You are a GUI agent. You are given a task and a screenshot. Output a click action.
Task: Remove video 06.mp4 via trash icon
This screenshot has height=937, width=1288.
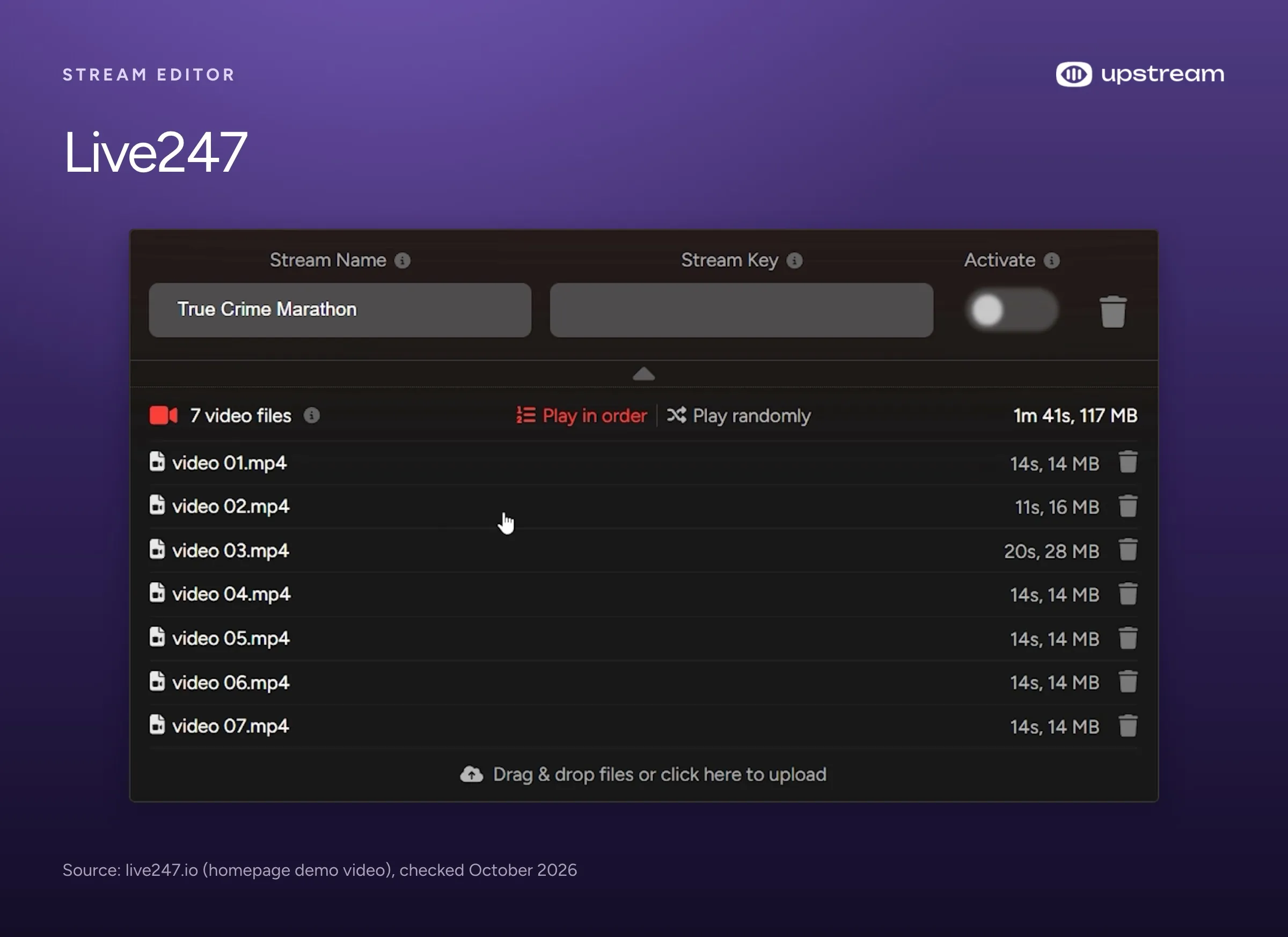click(1128, 682)
